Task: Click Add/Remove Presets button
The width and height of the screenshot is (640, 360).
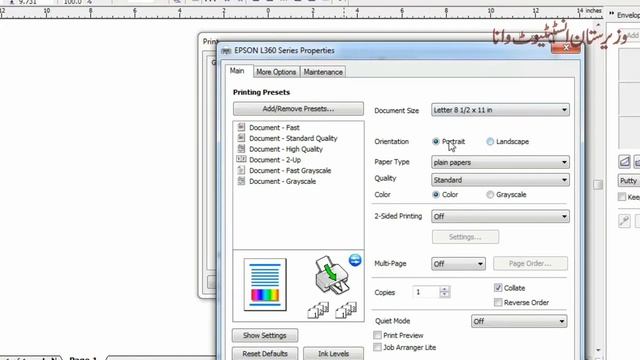Action: point(298,109)
